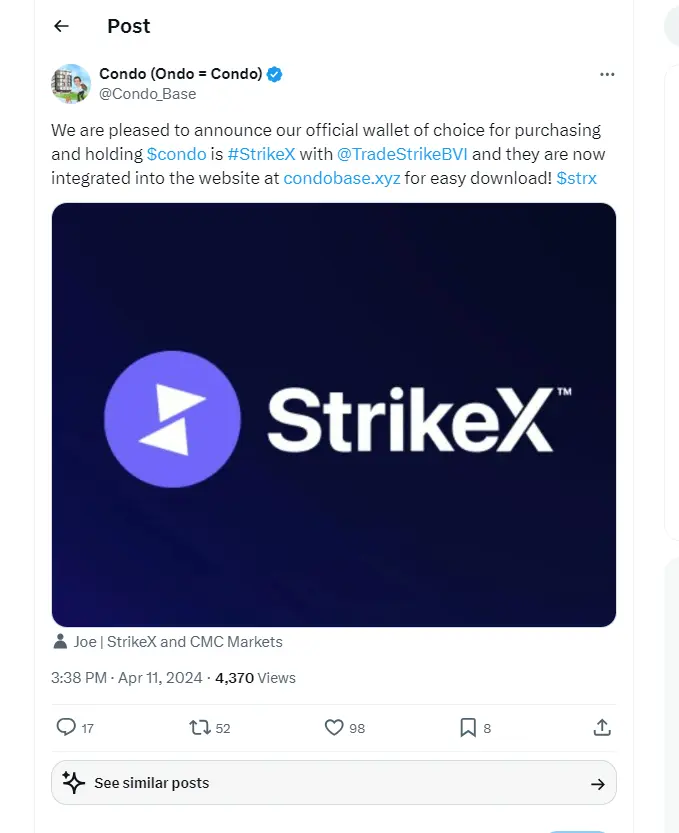679x833 pixels.
Task: Like the post with the heart icon
Action: point(335,728)
